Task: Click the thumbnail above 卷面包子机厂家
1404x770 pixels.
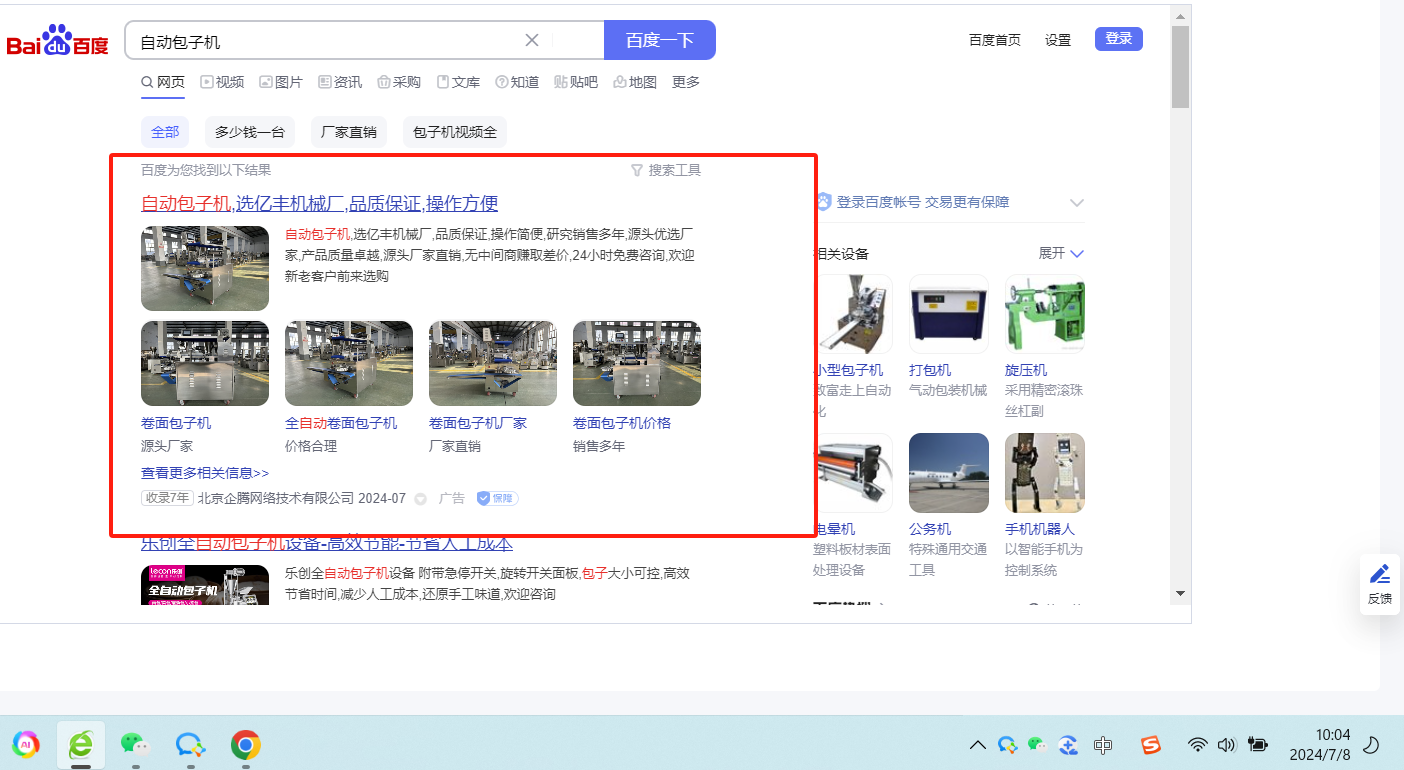Action: coord(493,363)
